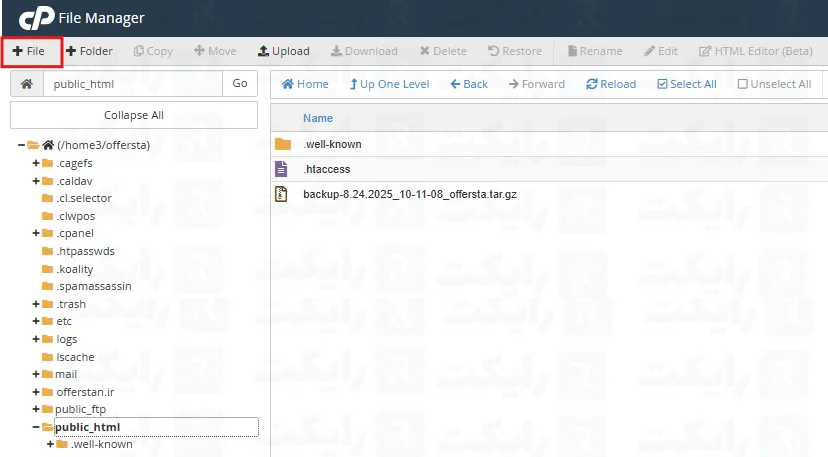Open the Upload file tool
This screenshot has height=457, width=828.
283,51
